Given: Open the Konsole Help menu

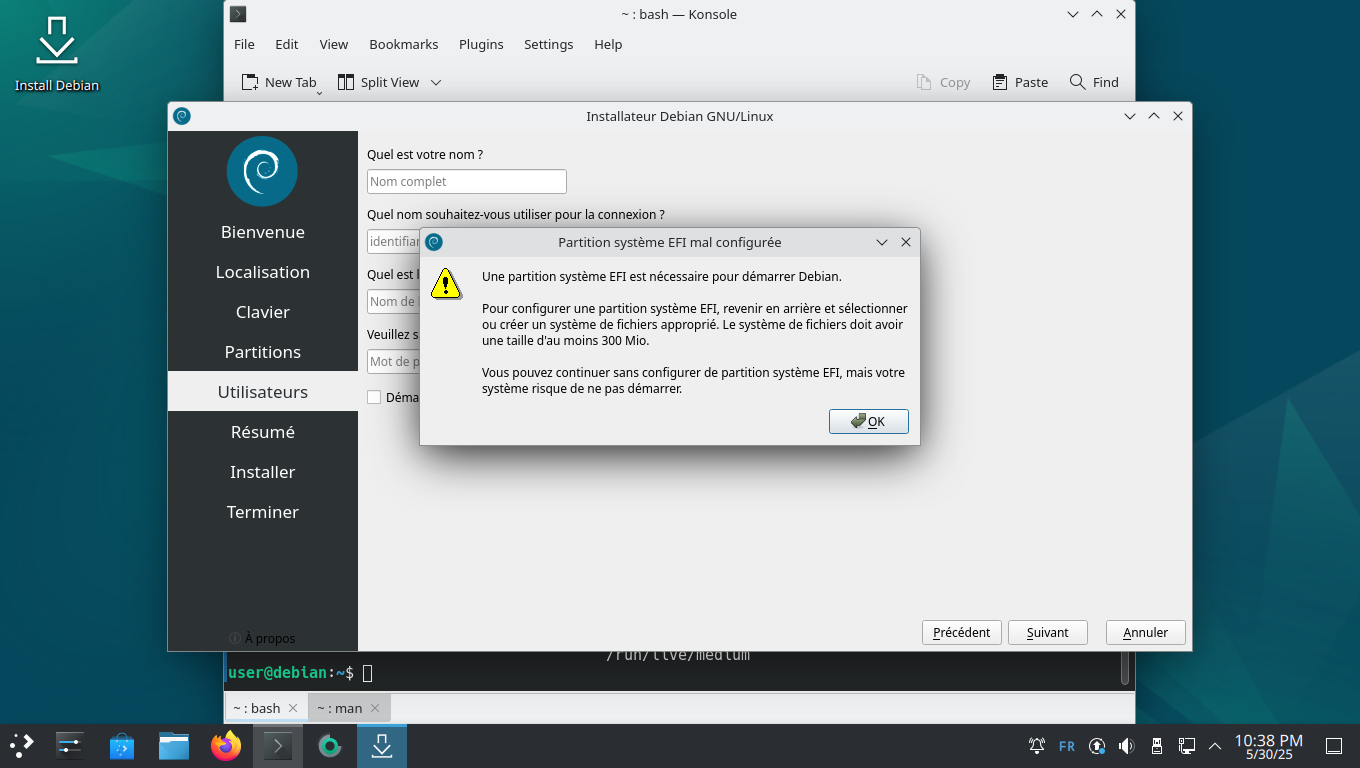Looking at the screenshot, I should tap(608, 44).
